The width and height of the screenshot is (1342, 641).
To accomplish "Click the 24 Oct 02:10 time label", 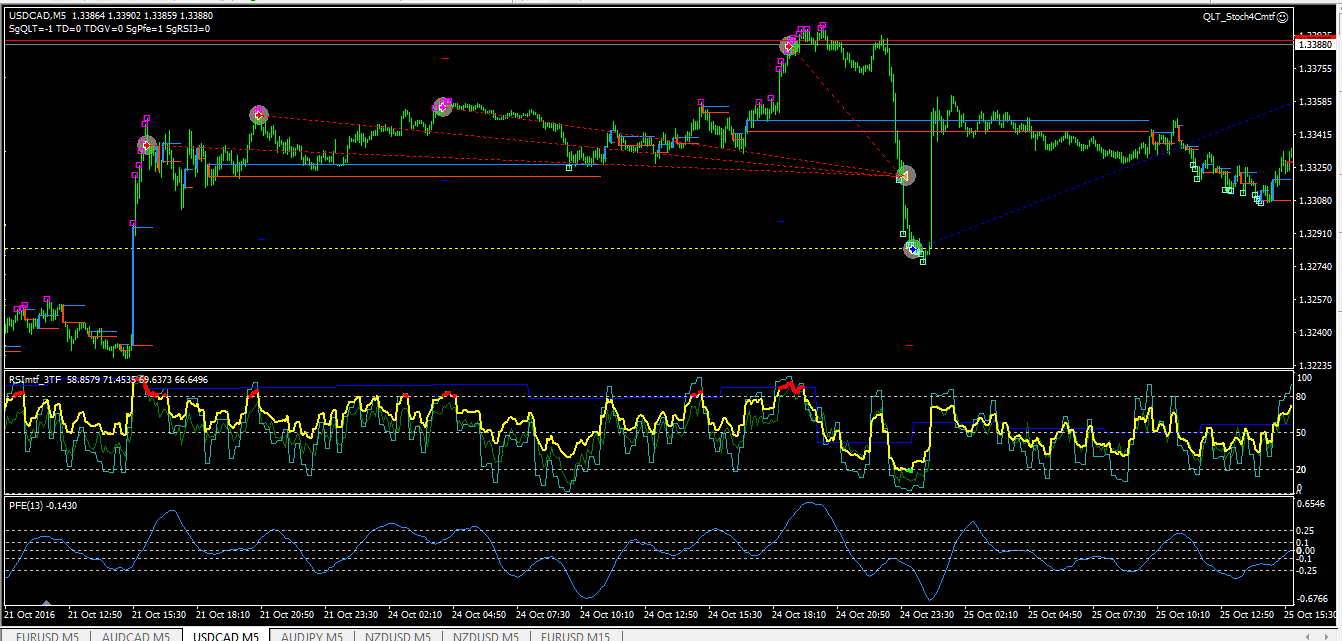I will [x=417, y=615].
